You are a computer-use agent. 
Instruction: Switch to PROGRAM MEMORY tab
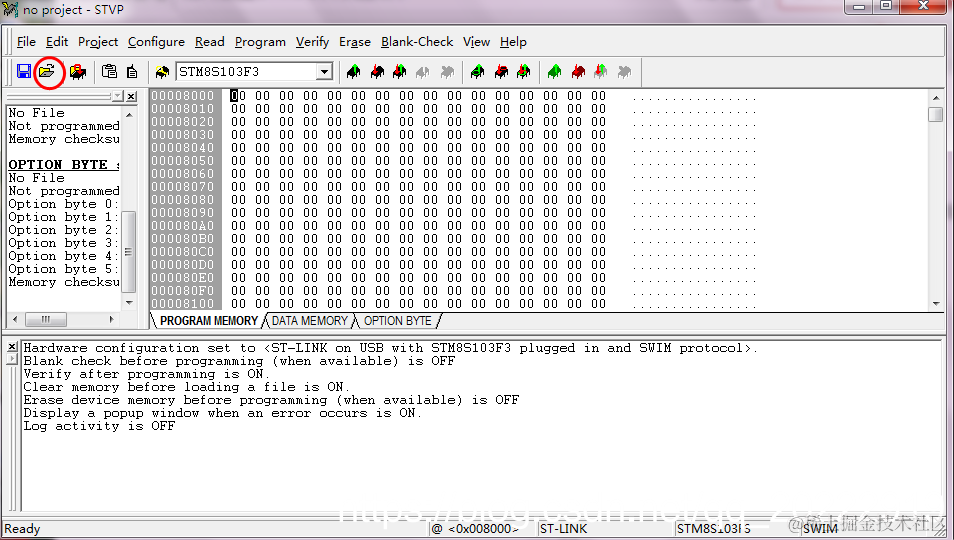[209, 320]
